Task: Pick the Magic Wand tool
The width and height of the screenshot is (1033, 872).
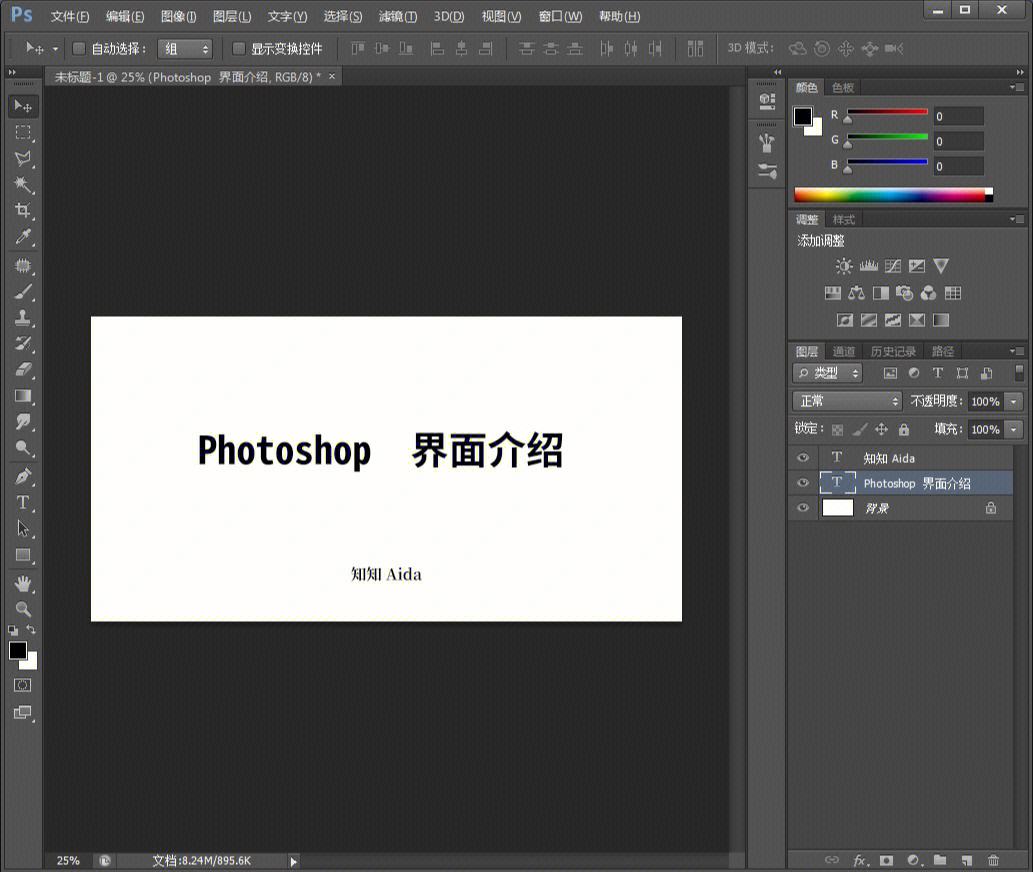Action: (23, 184)
